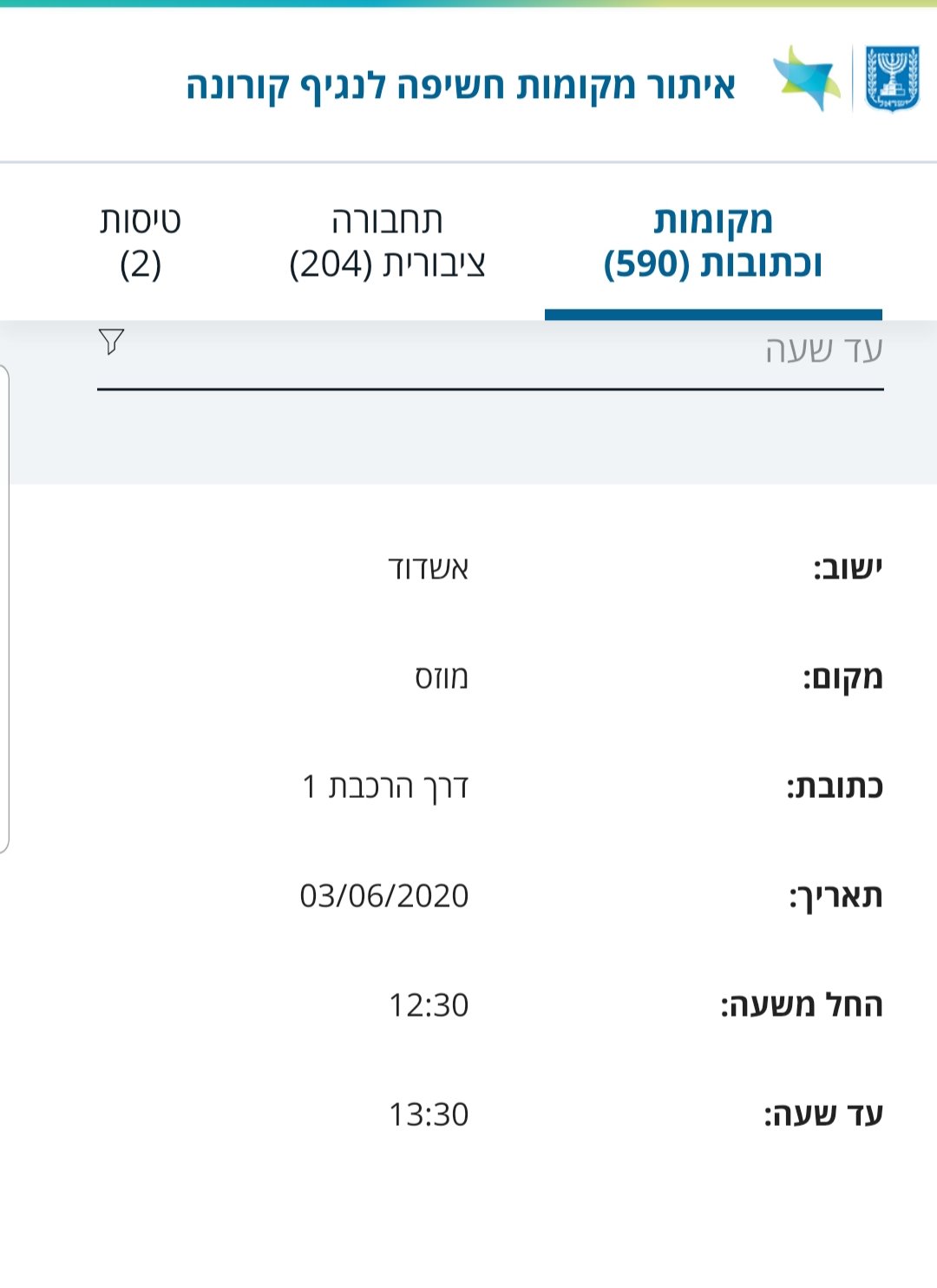Click the start time 12:30

coord(428,1005)
